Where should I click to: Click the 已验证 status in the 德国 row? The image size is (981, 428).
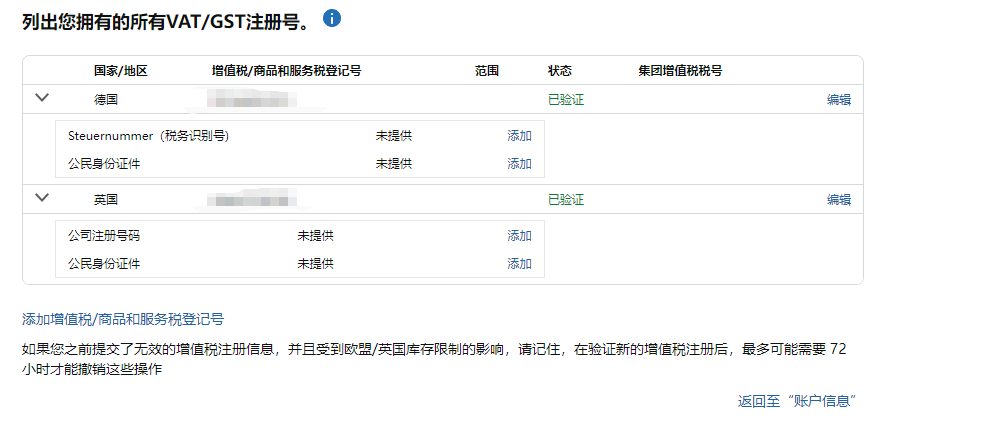(566, 99)
